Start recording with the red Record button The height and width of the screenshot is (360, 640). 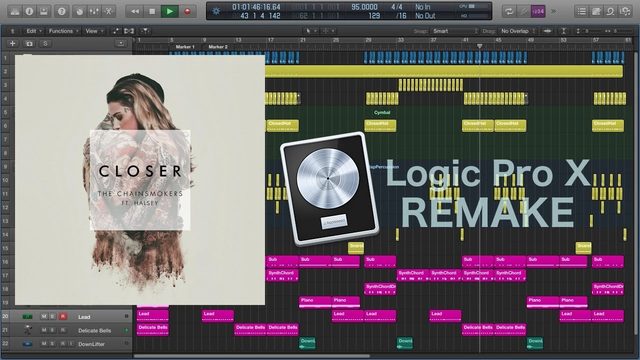pyautogui.click(x=187, y=11)
